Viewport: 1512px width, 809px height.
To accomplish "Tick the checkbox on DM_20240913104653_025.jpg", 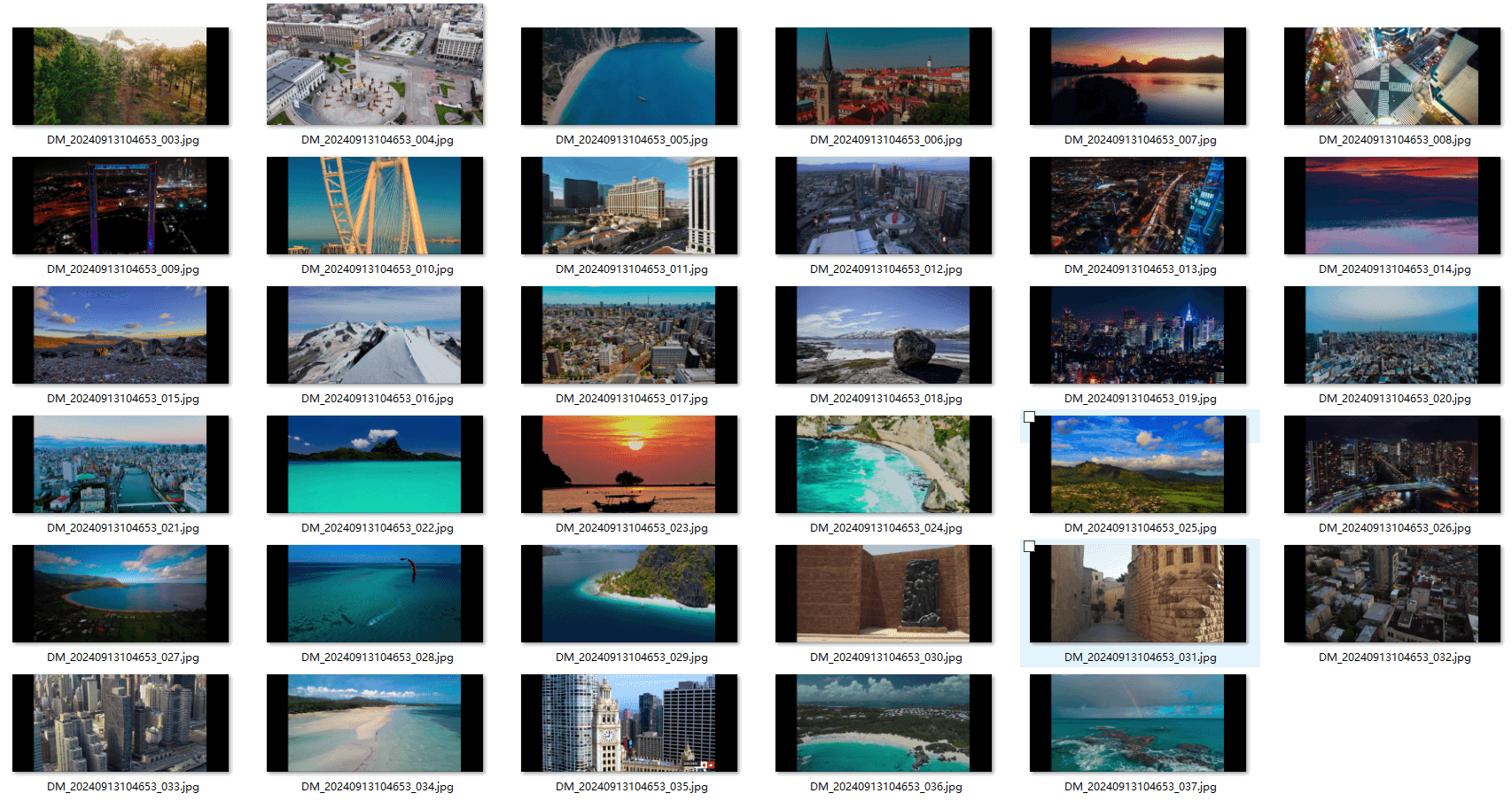I will coord(1029,416).
